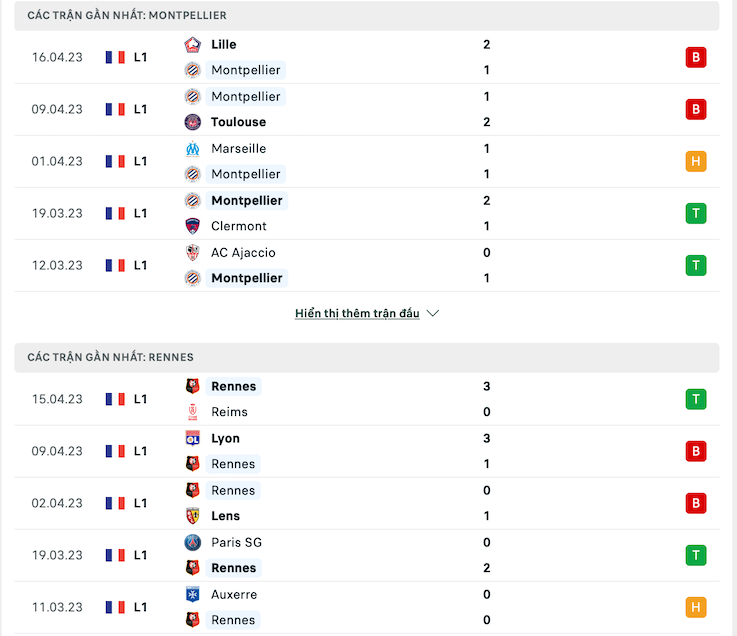The width and height of the screenshot is (737, 636).
Task: Click the France flag on 15.04.23 row
Action: point(115,399)
